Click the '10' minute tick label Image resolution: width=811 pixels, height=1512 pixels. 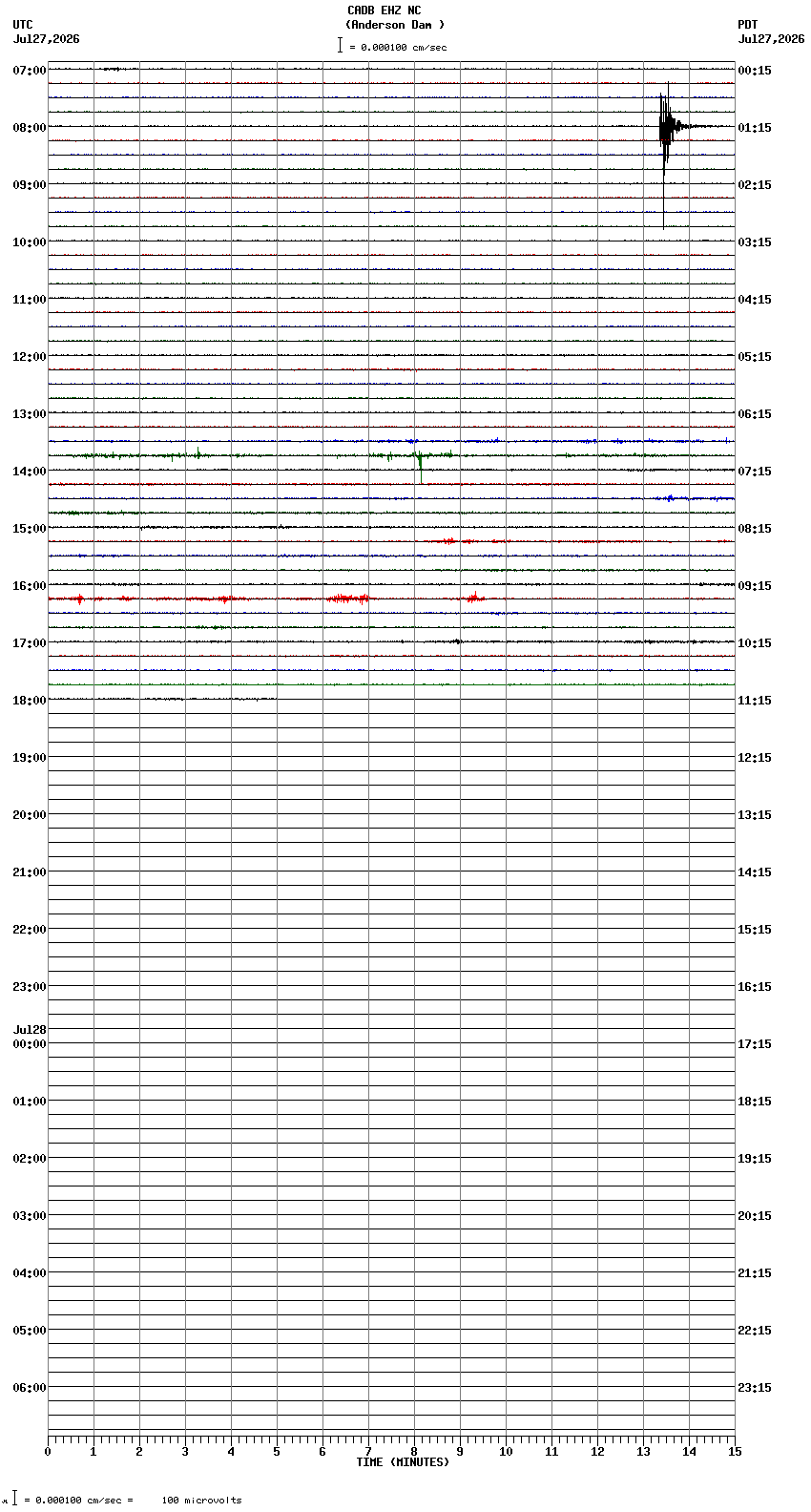pos(506,1452)
